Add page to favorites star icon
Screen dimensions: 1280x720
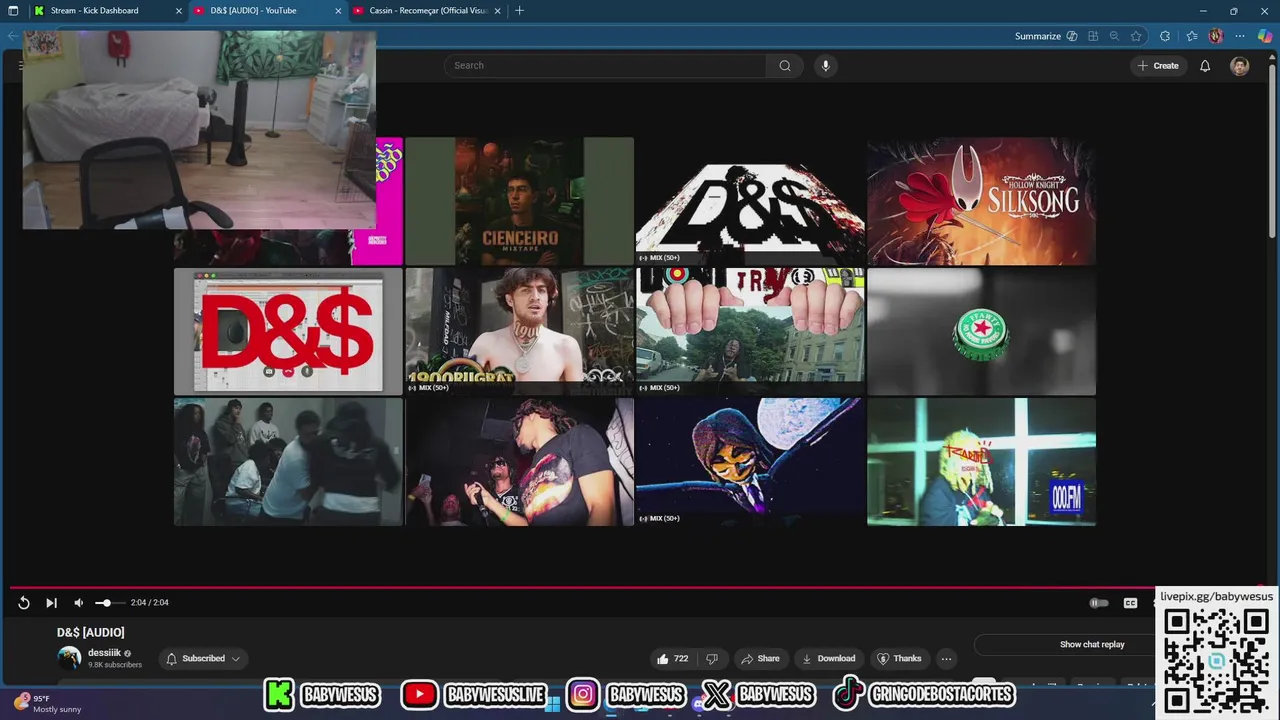pos(1136,36)
